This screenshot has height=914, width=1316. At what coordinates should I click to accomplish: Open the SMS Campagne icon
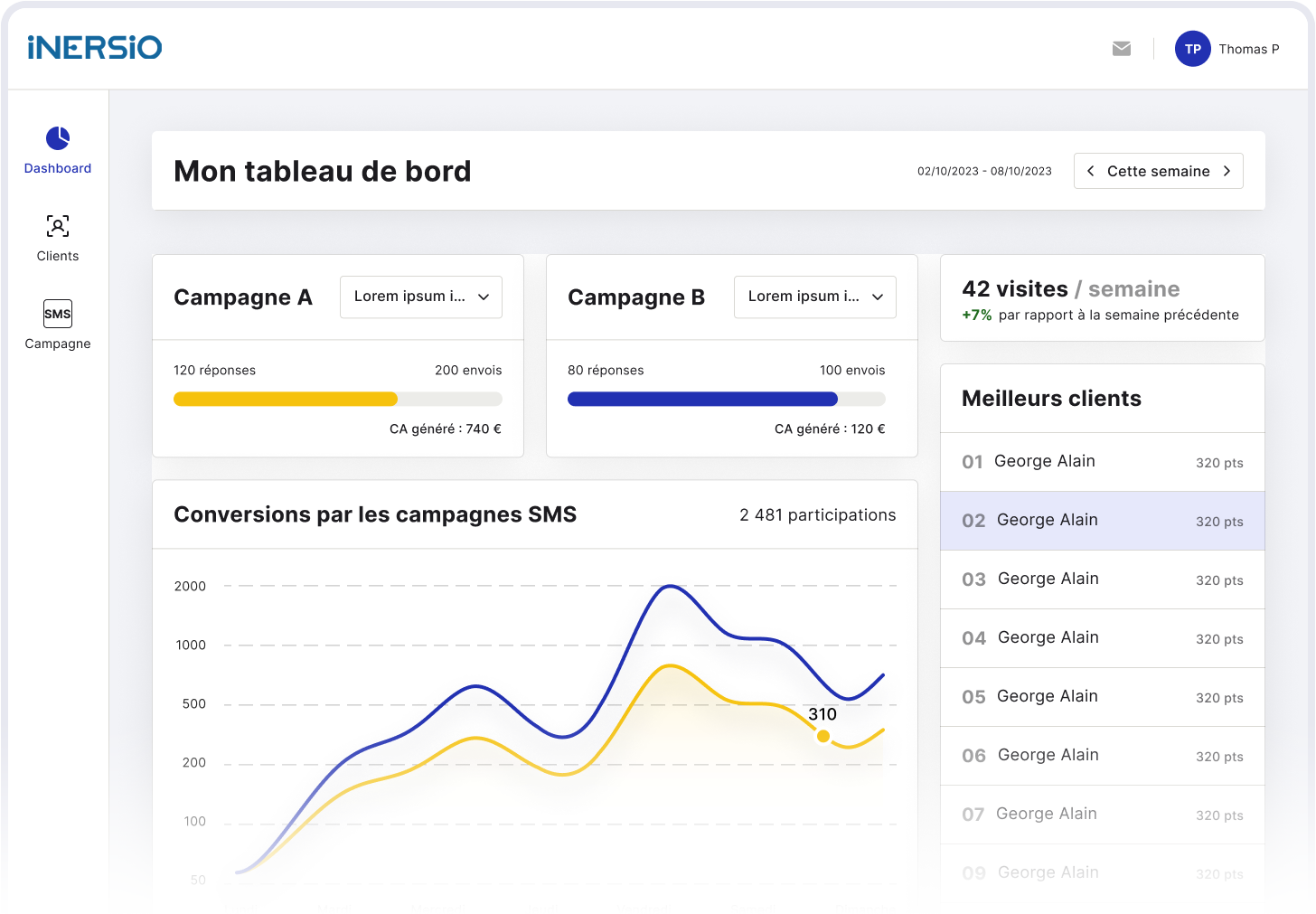coord(58,314)
